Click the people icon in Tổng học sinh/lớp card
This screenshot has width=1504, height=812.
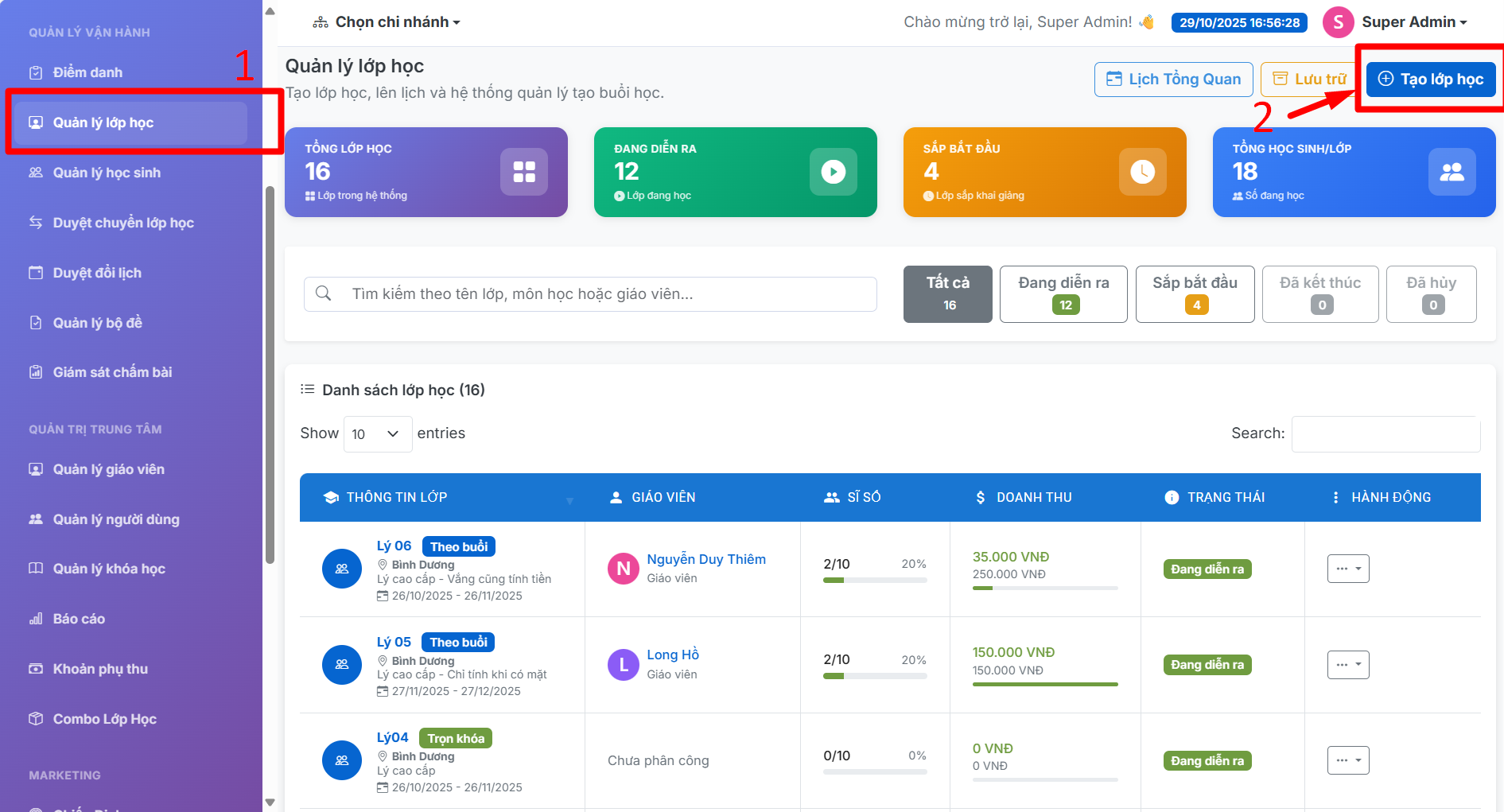pos(1452,172)
